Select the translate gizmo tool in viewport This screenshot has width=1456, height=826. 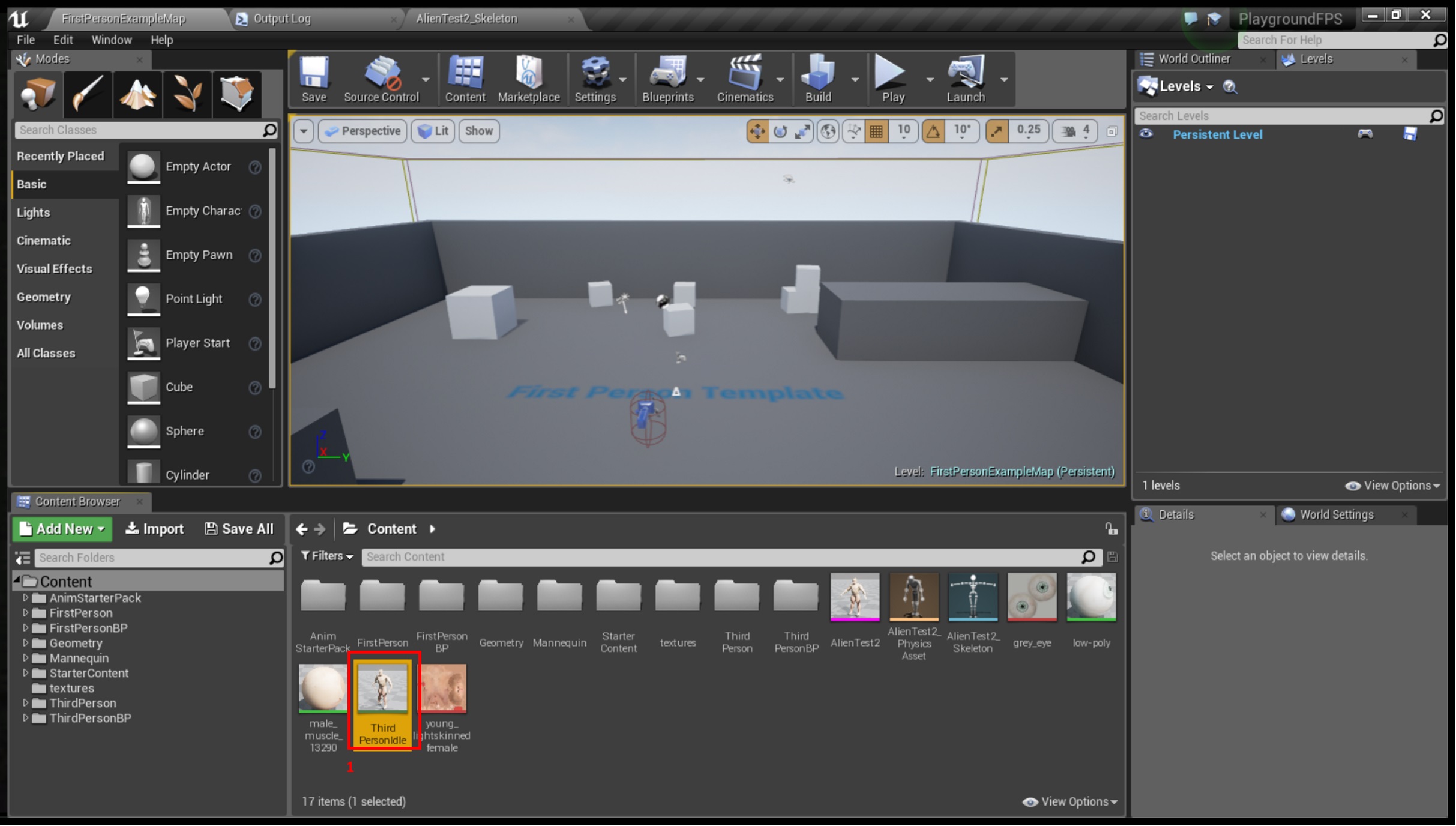(757, 131)
